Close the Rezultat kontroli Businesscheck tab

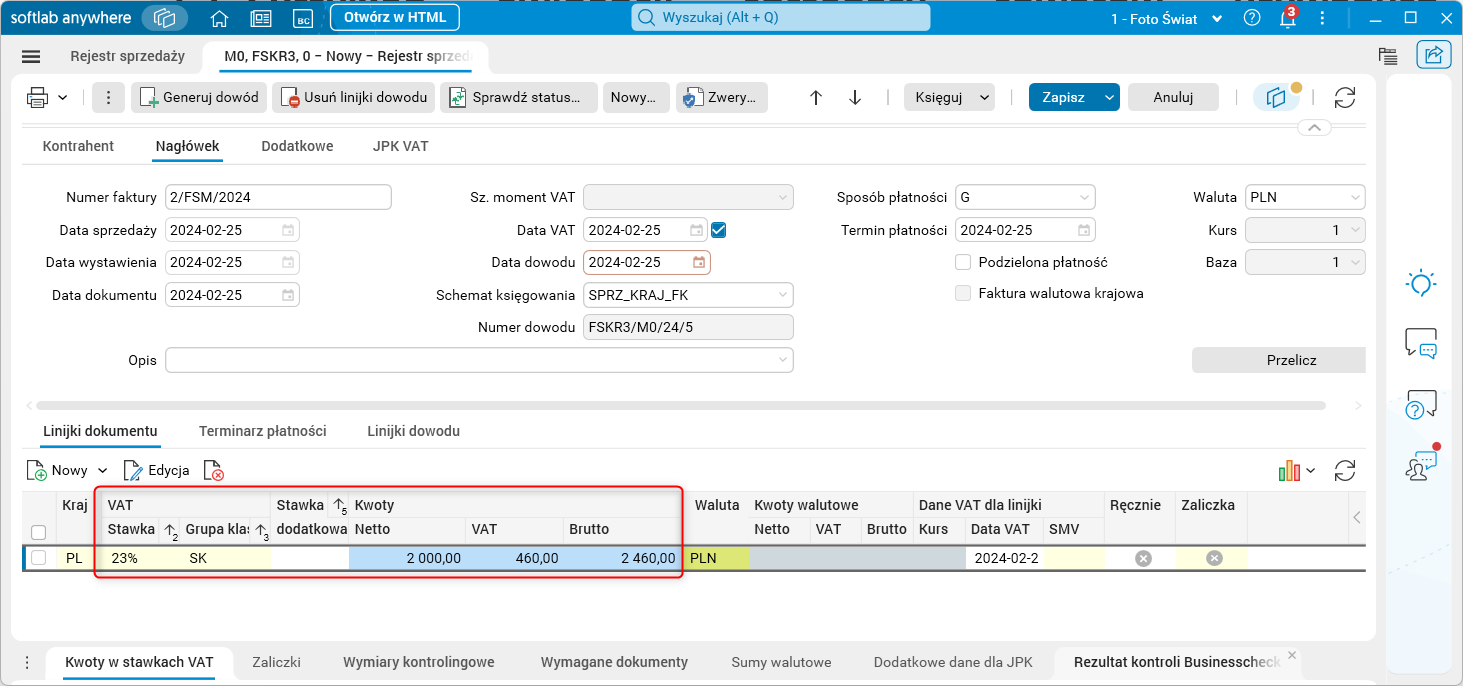tap(1292, 656)
